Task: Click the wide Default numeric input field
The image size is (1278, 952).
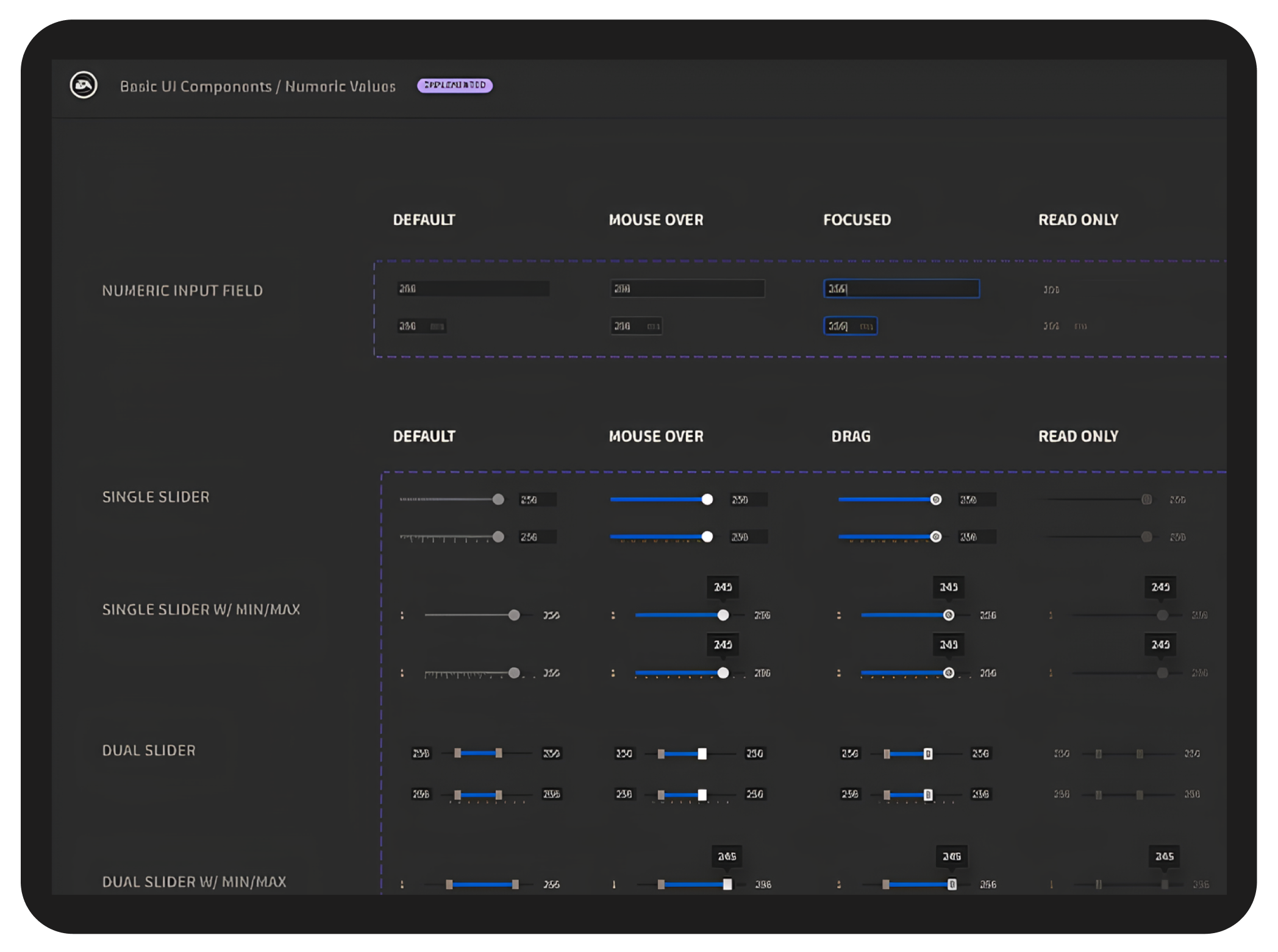Action: [473, 289]
